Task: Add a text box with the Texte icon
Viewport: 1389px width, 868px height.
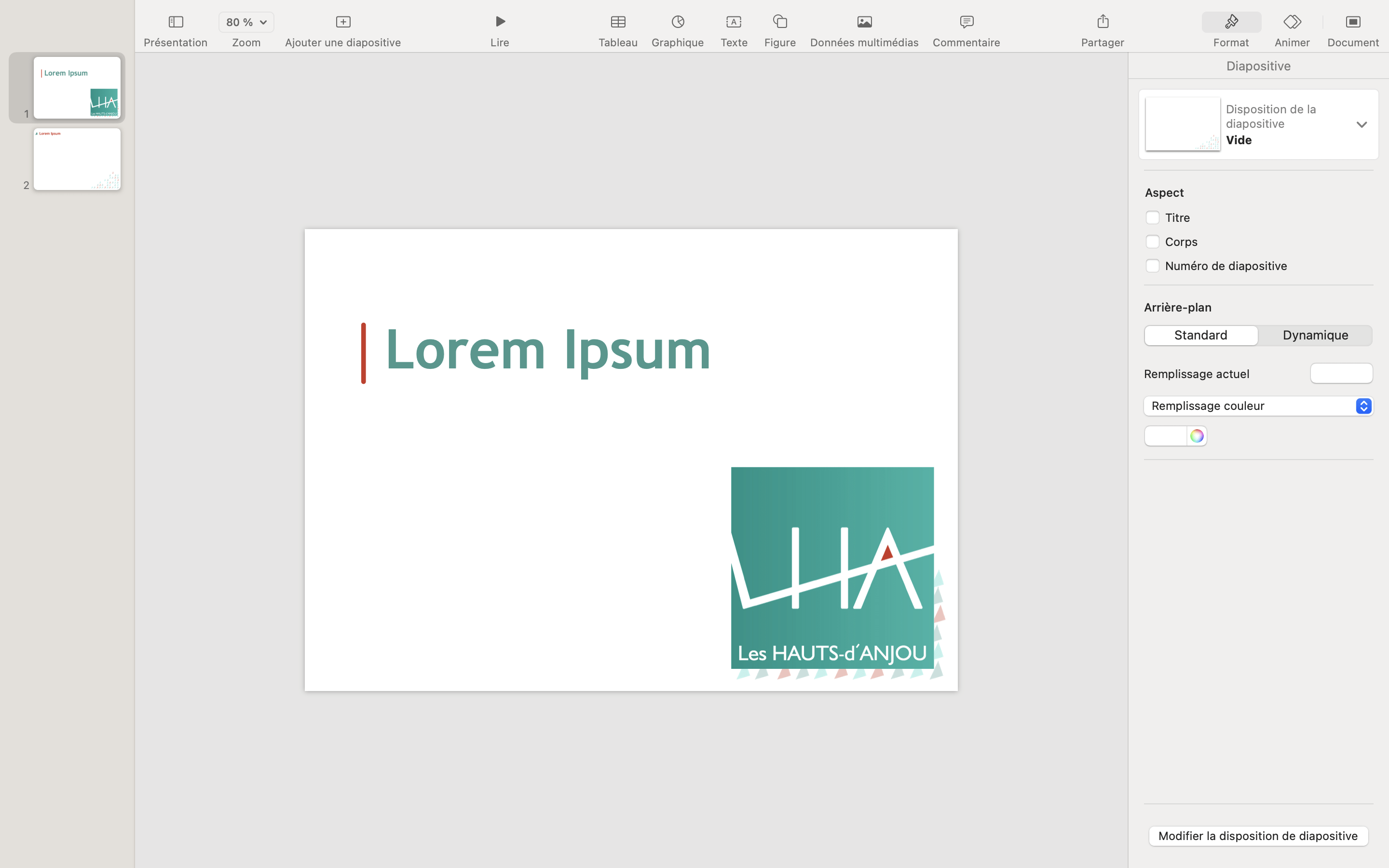Action: (734, 22)
